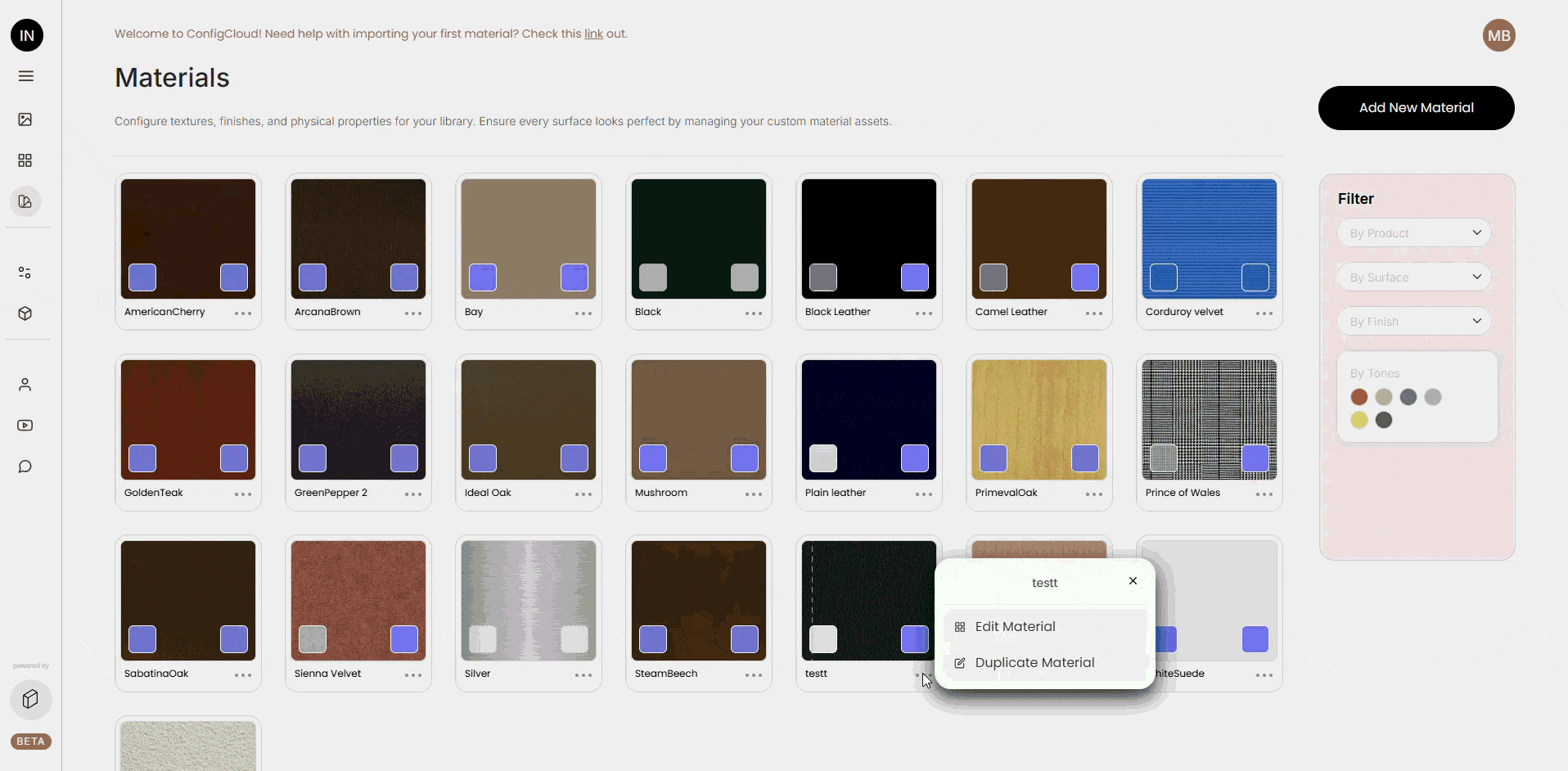Open three-dot menu for Mushroom
This screenshot has width=1568, height=771.
pos(754,494)
